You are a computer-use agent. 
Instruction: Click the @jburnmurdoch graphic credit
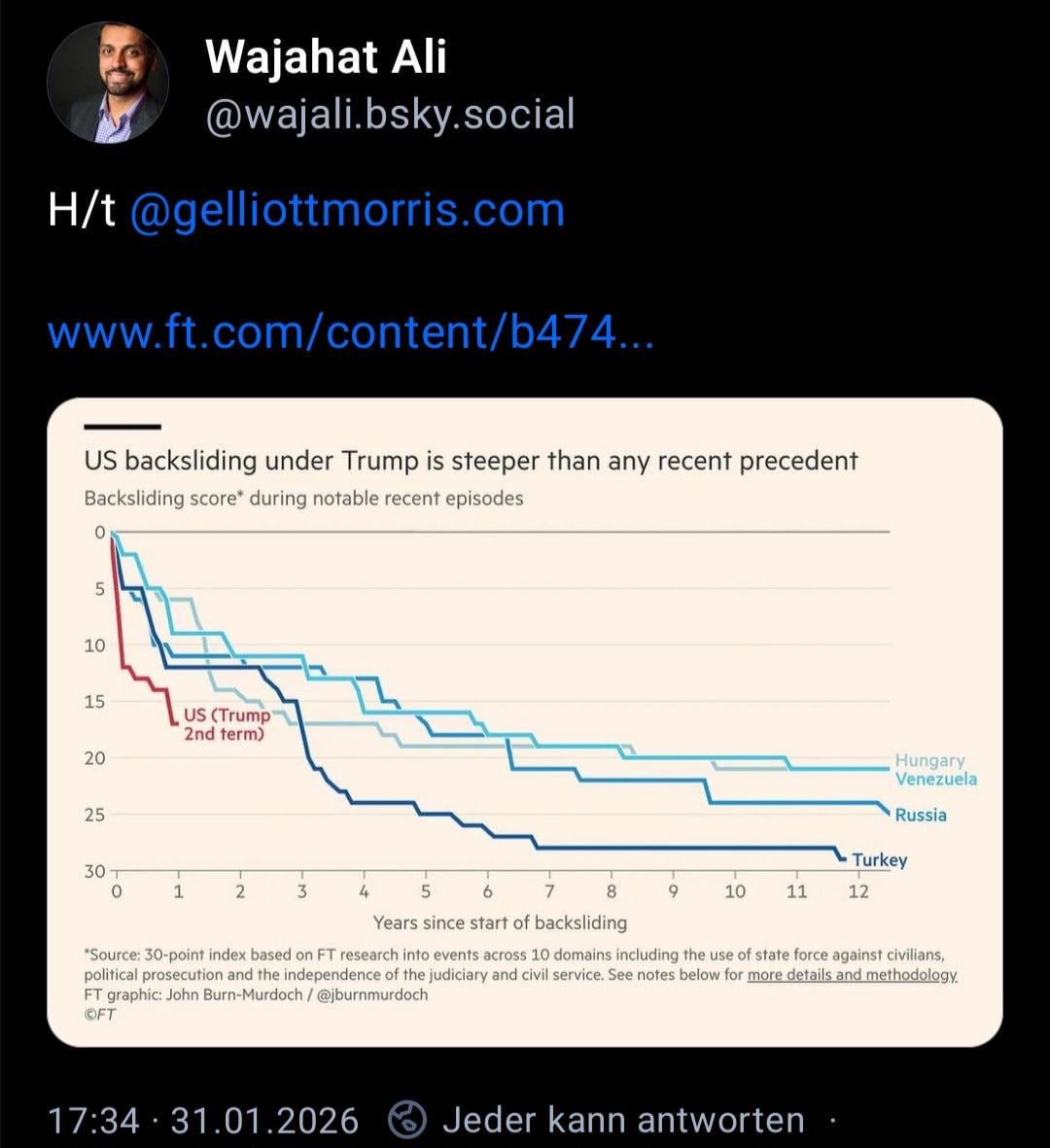coord(372,994)
